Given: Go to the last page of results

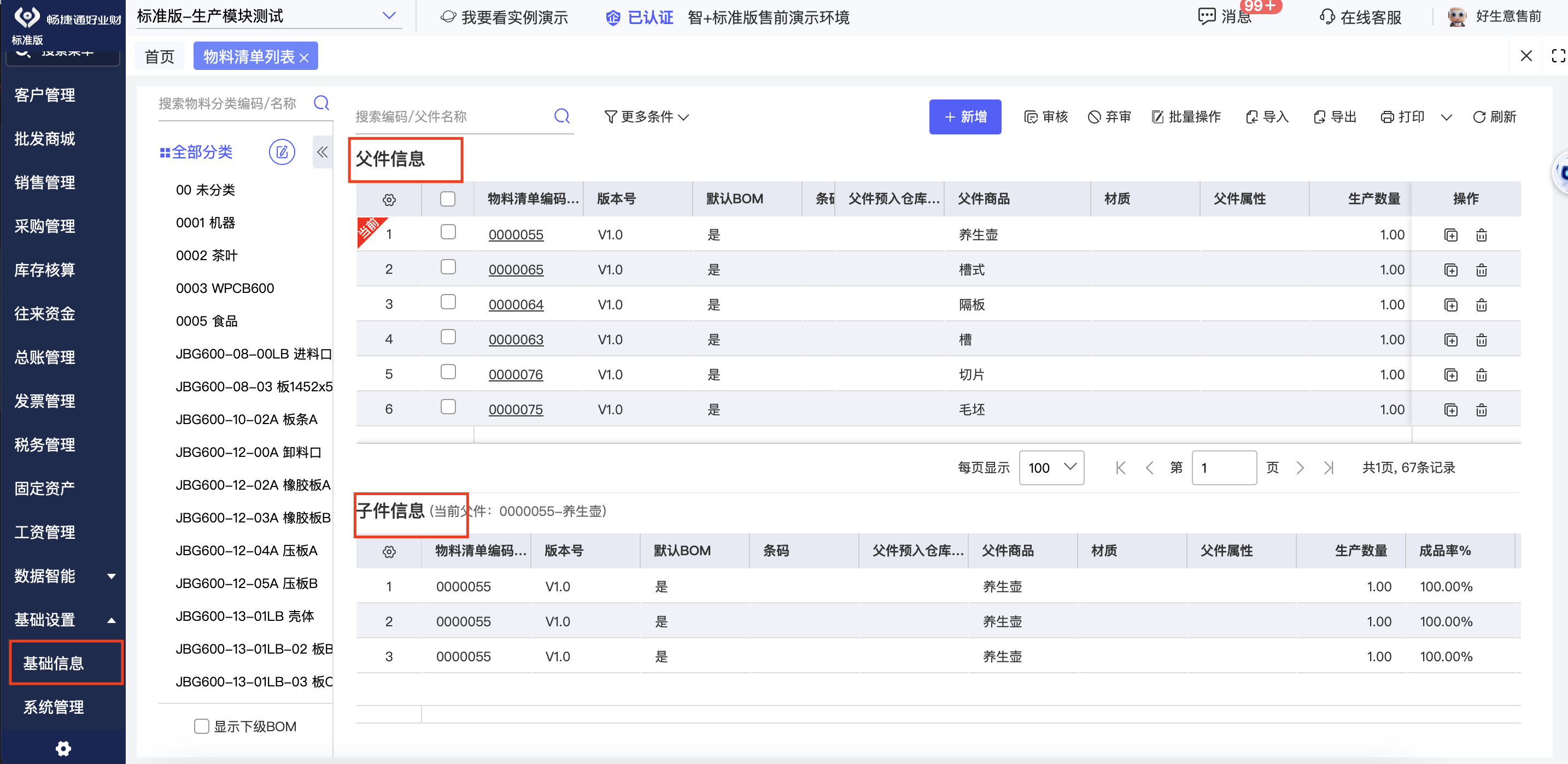Looking at the screenshot, I should [1328, 468].
